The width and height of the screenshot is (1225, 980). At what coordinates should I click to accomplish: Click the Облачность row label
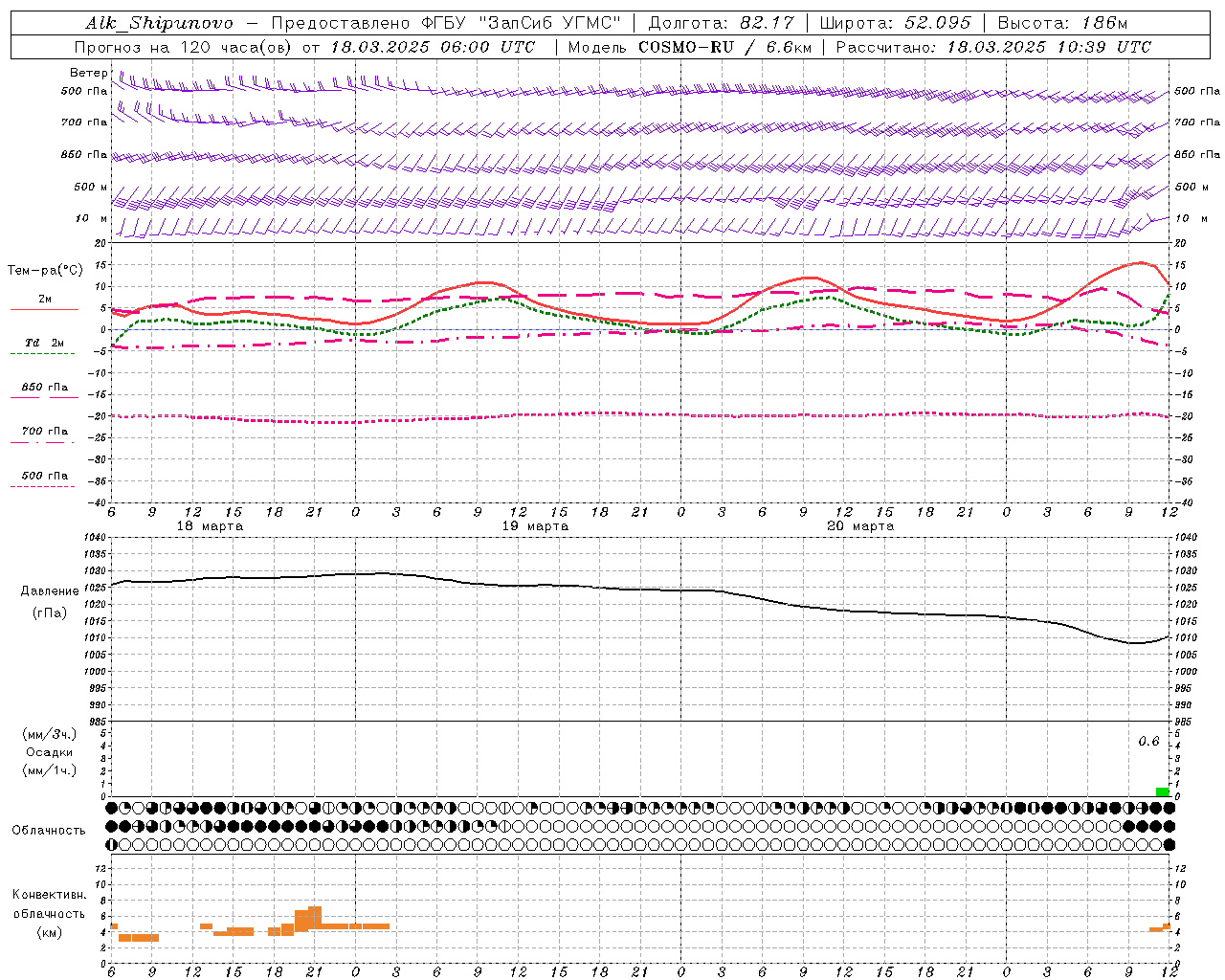coord(49,831)
